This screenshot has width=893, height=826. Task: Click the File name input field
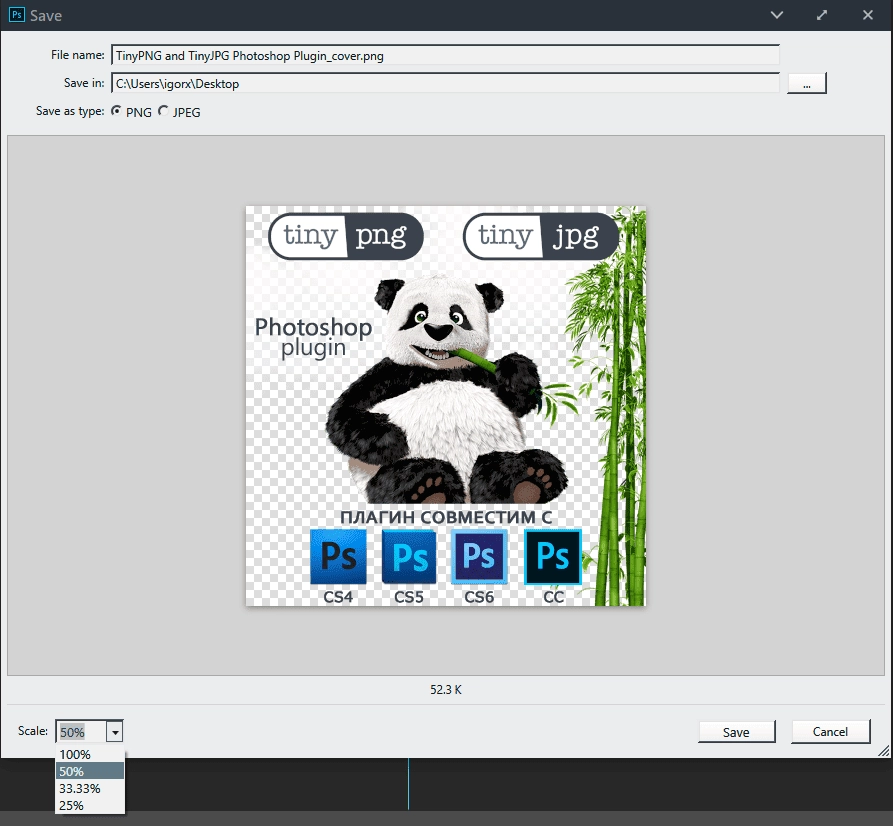point(445,55)
